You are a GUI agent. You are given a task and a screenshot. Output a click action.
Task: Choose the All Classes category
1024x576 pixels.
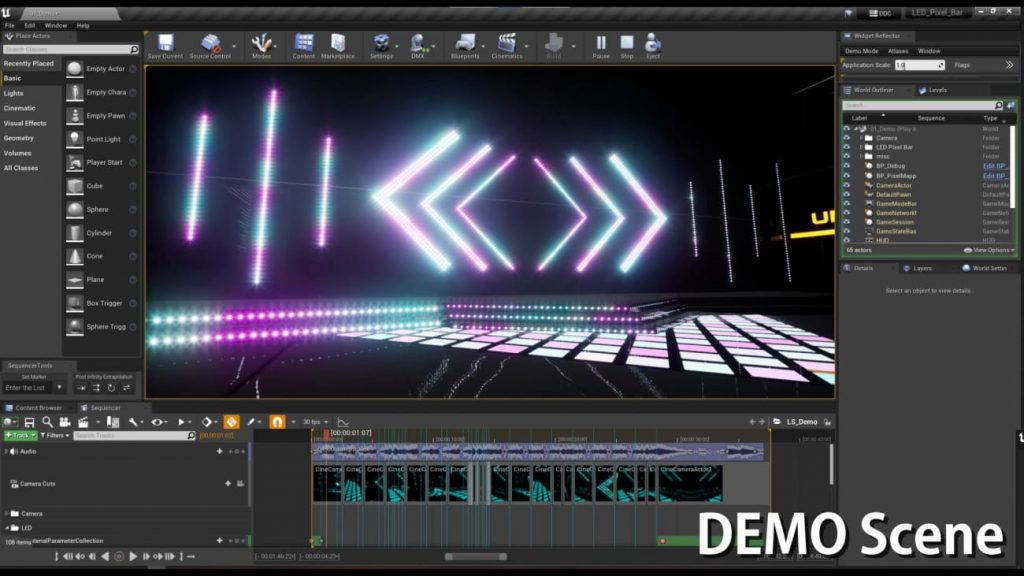[21, 168]
